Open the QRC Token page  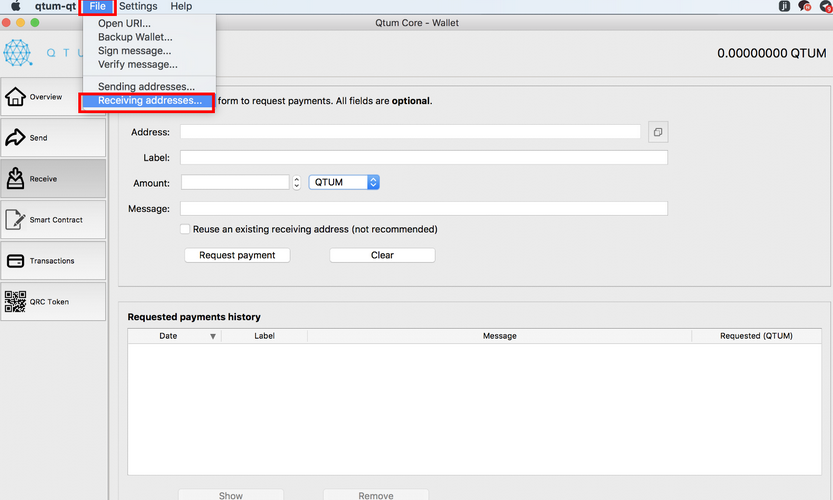coord(53,301)
